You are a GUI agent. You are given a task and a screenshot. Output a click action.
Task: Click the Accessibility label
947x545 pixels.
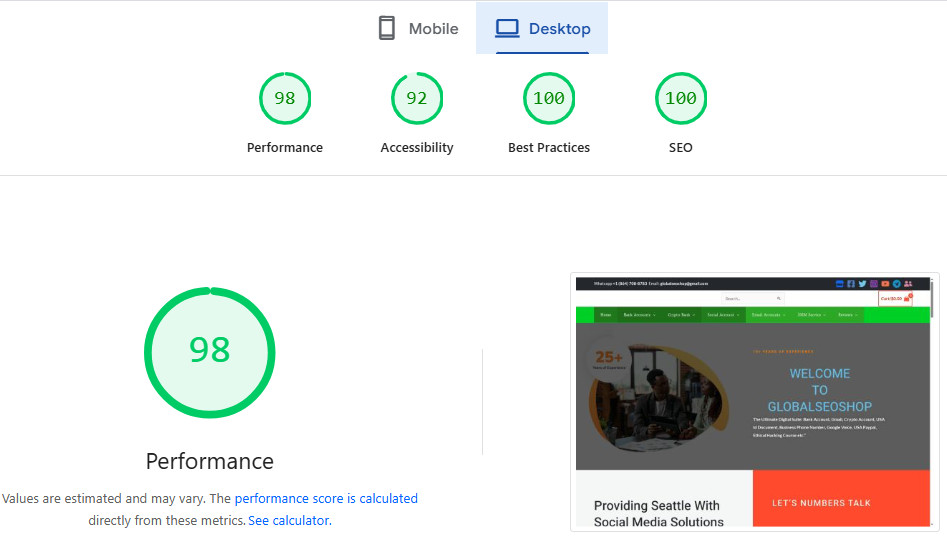[x=417, y=148]
